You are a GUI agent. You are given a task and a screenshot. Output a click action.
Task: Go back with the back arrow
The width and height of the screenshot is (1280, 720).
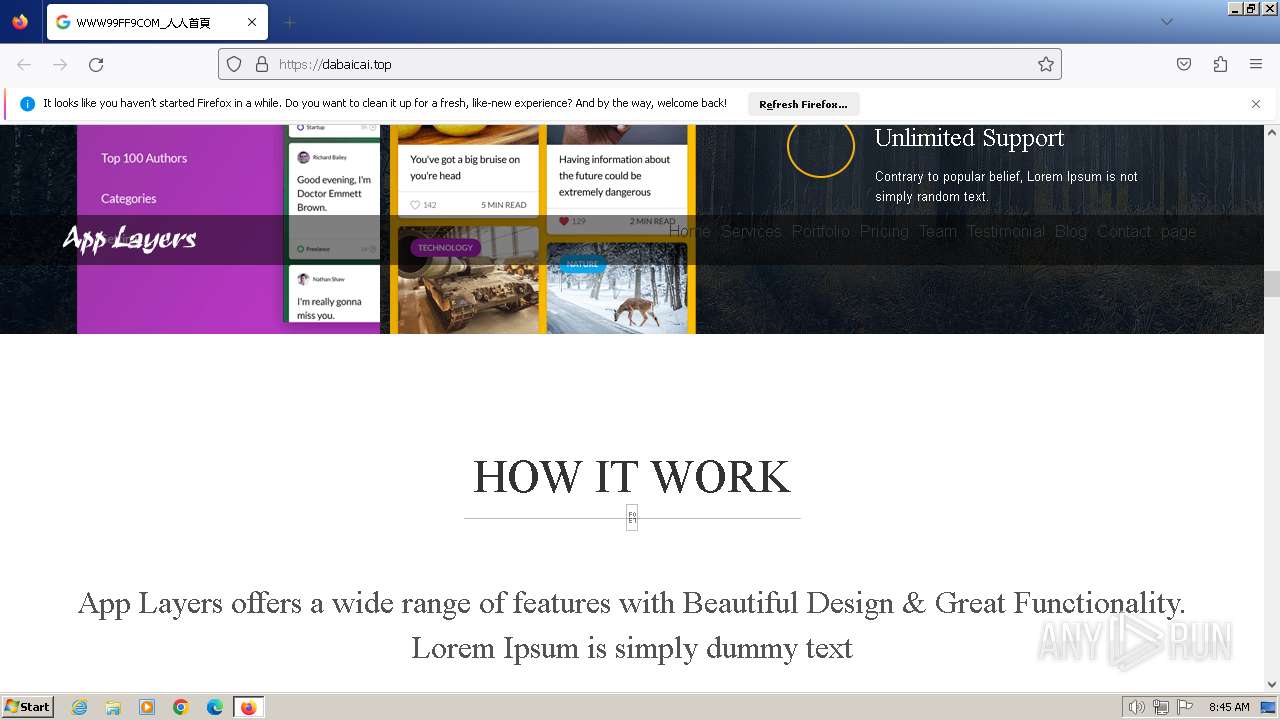[24, 64]
